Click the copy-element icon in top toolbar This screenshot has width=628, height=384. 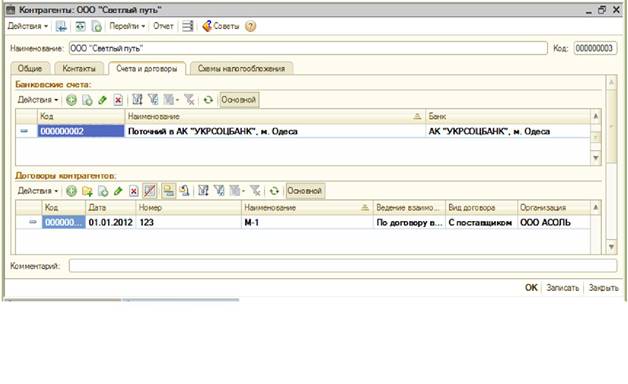[x=97, y=26]
